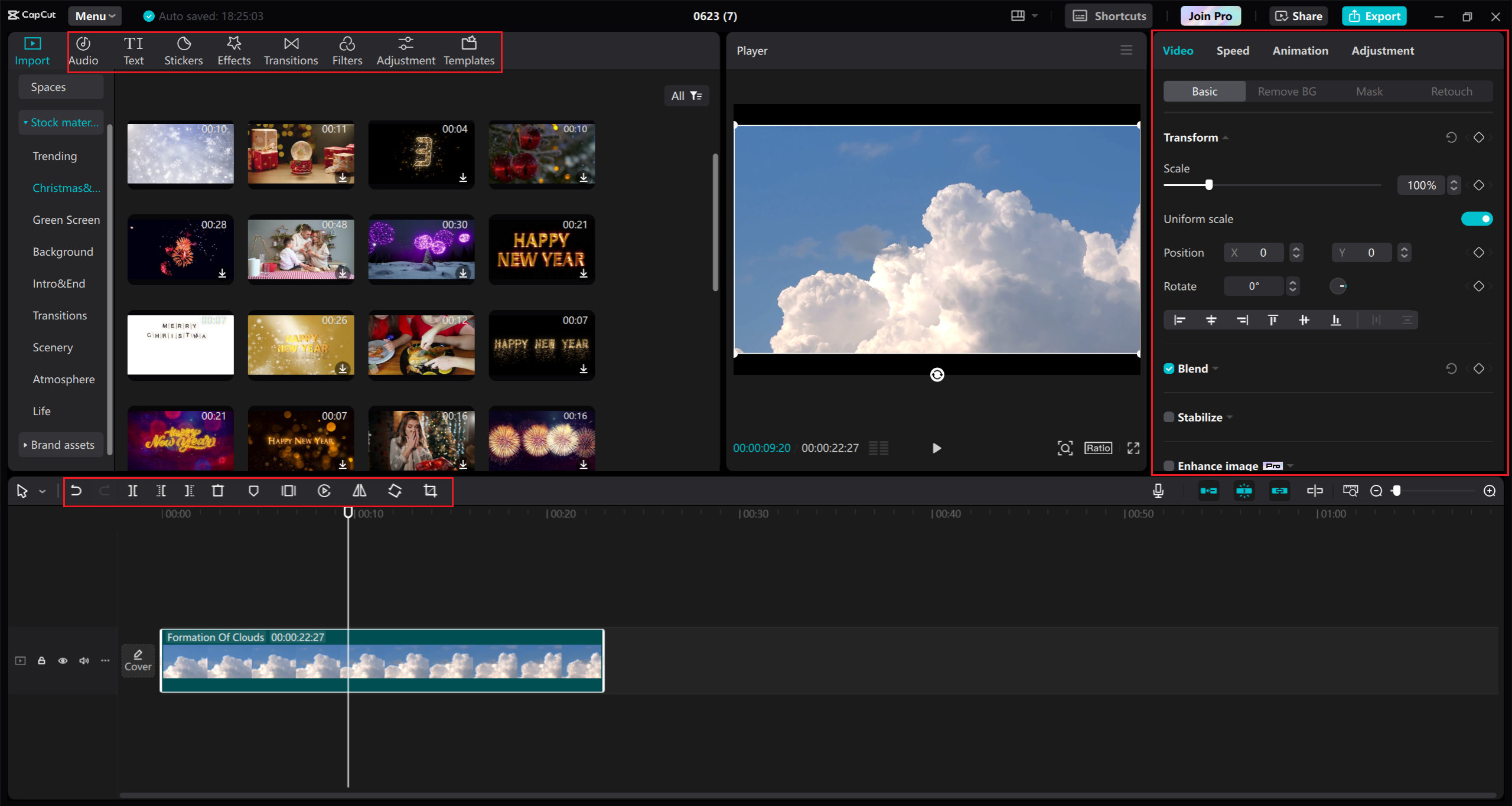Click the Export button
This screenshot has width=1512, height=806.
(1374, 15)
